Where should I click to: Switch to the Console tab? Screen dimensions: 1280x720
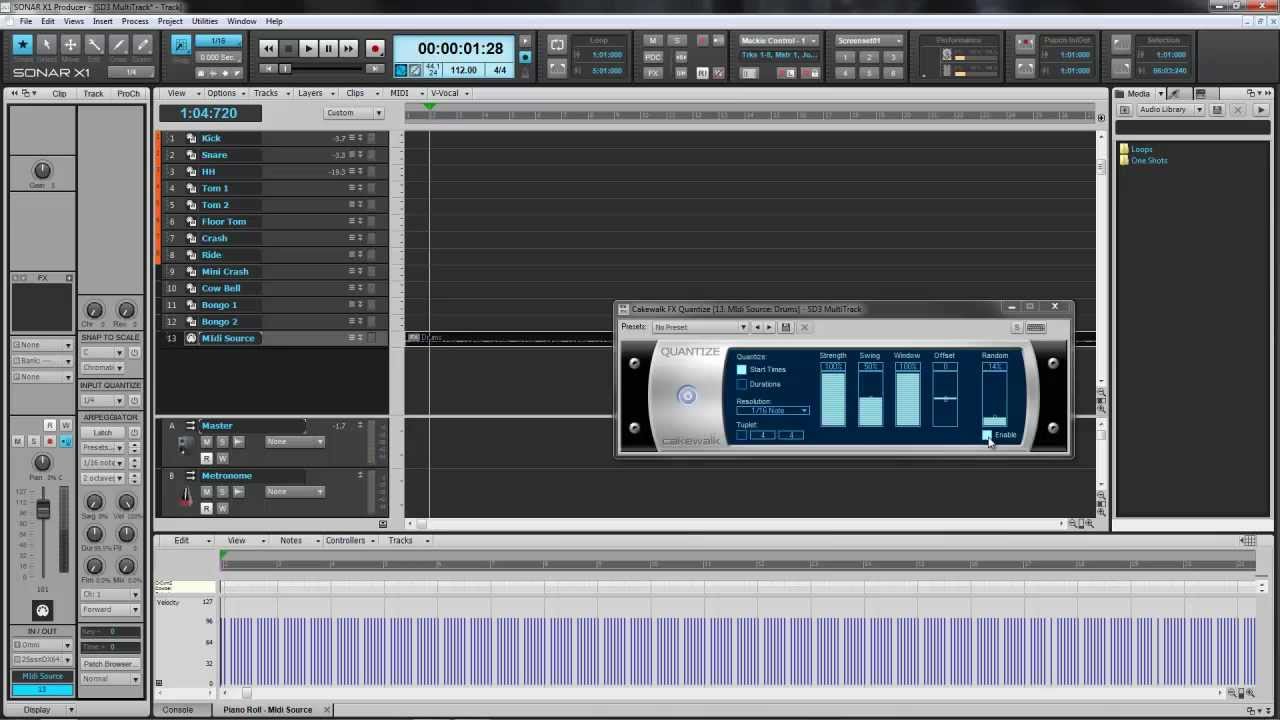coord(178,710)
